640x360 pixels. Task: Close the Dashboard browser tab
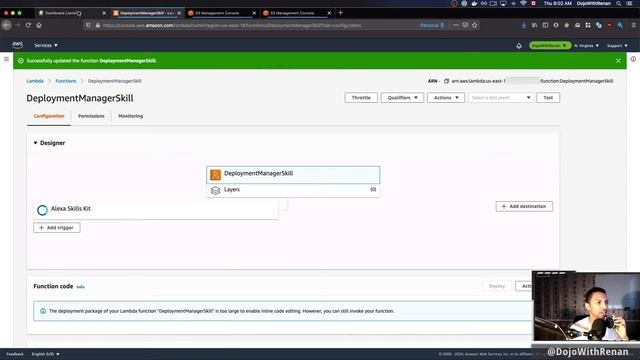coord(104,13)
